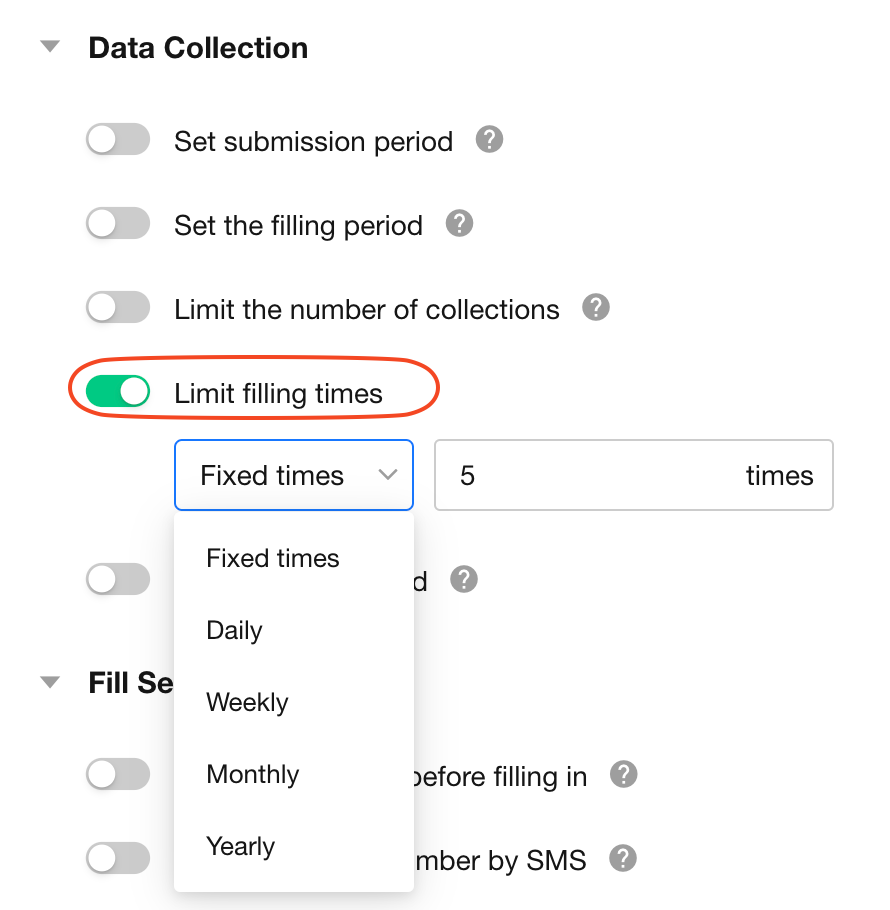Viewport: 890px width, 910px height.
Task: Collapse the Fill Settings section triangle
Action: pos(50,683)
